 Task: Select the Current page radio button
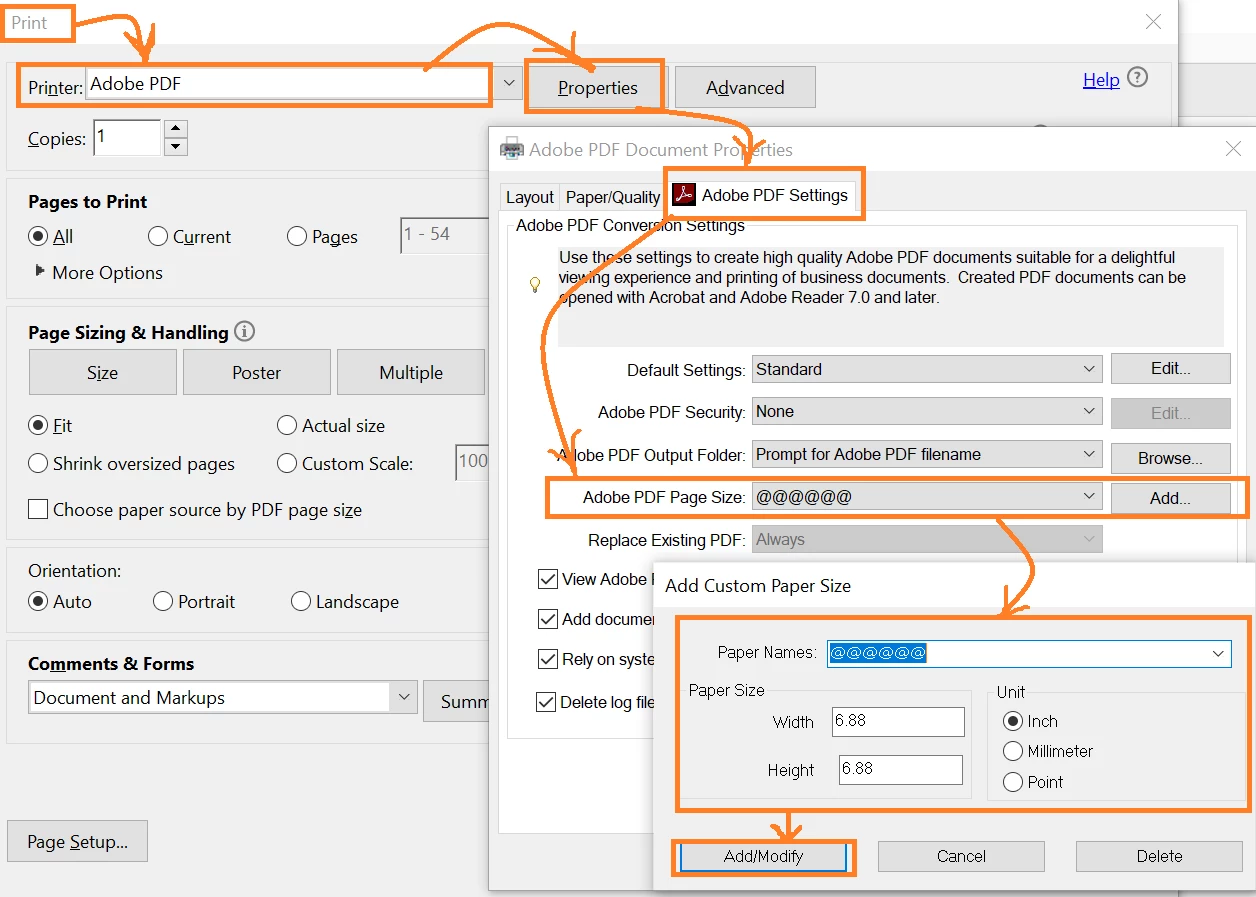(158, 237)
